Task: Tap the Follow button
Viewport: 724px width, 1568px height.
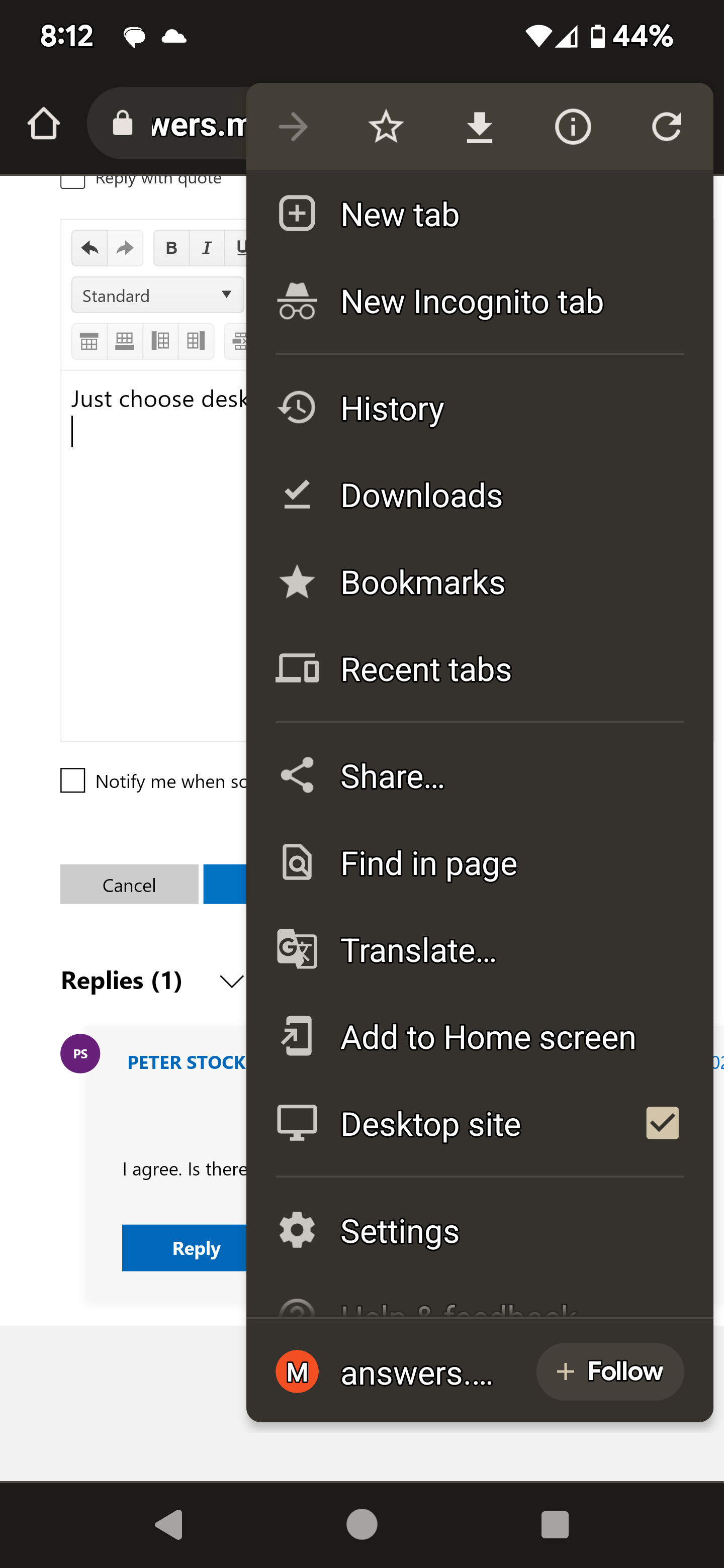Action: click(x=610, y=1371)
